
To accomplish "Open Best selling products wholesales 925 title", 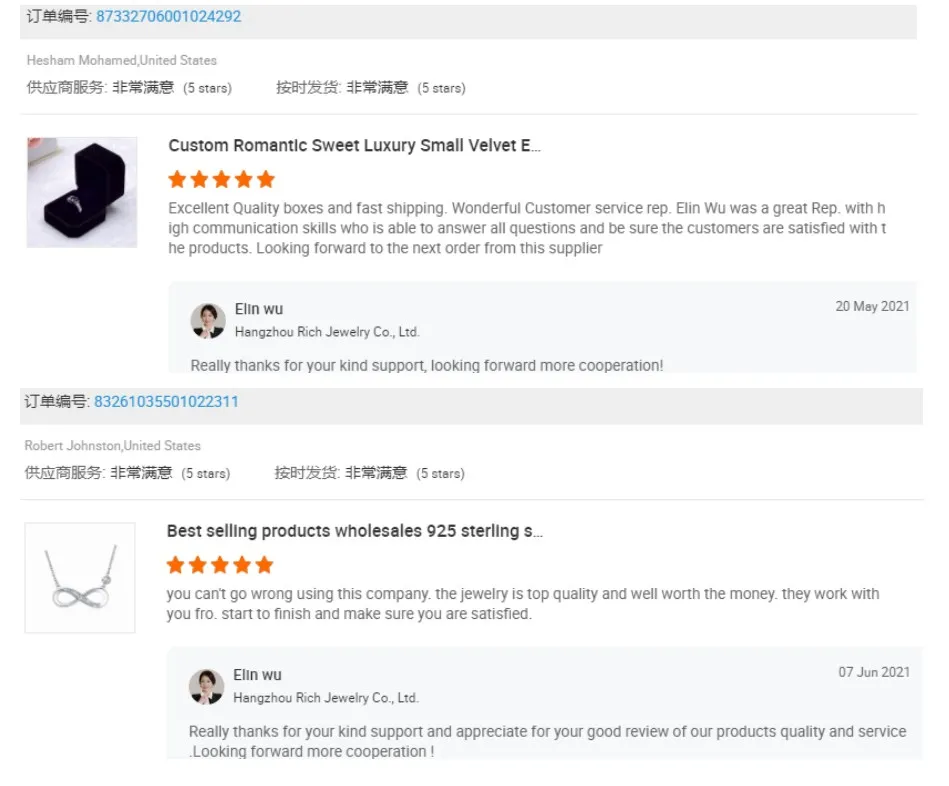I will pos(354,531).
